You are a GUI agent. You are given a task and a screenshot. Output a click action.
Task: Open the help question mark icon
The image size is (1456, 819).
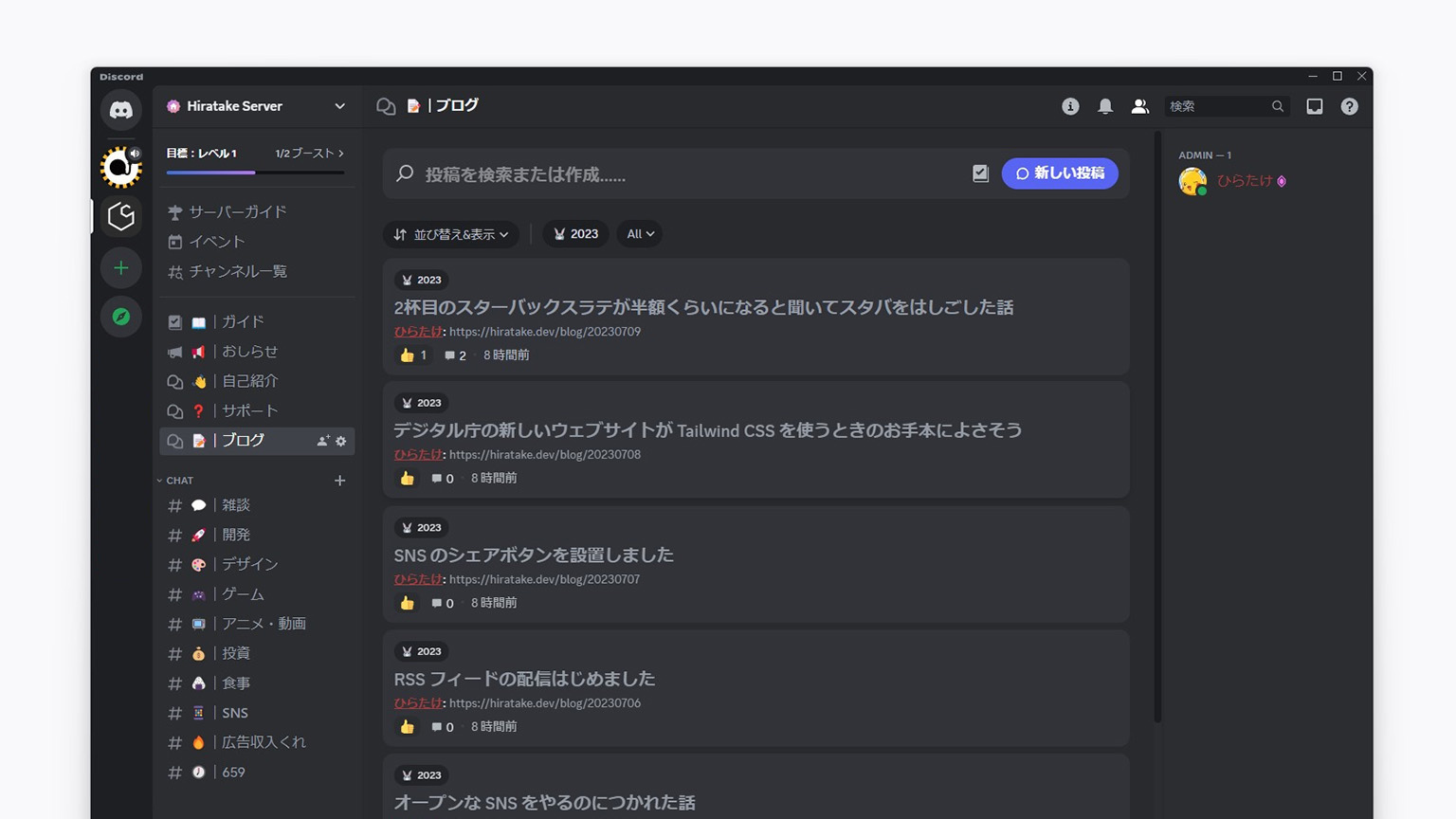tap(1350, 106)
